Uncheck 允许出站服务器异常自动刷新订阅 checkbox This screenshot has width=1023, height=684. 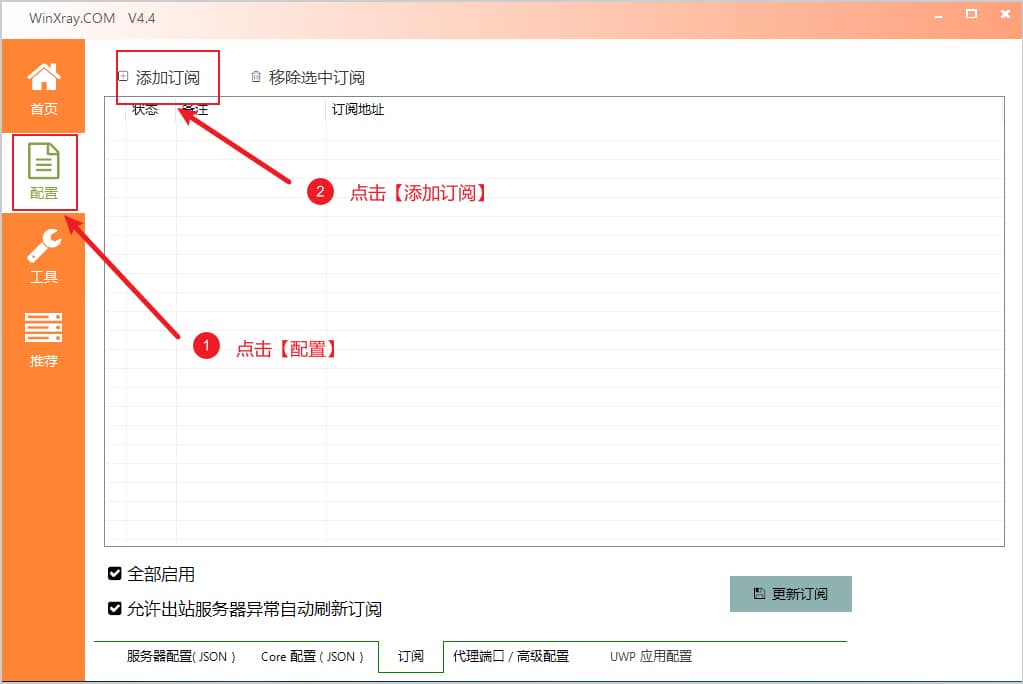115,608
